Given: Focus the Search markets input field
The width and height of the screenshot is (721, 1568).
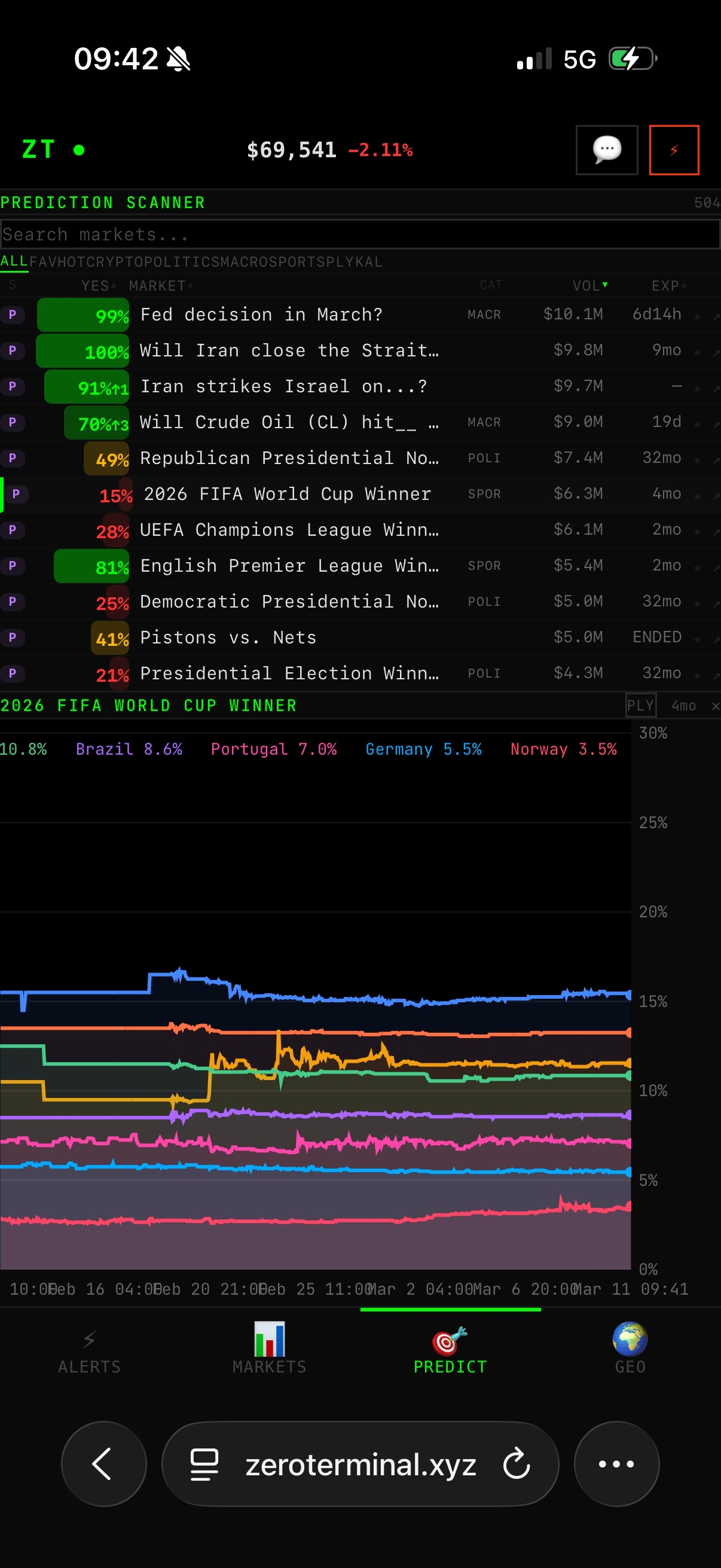Looking at the screenshot, I should point(360,234).
